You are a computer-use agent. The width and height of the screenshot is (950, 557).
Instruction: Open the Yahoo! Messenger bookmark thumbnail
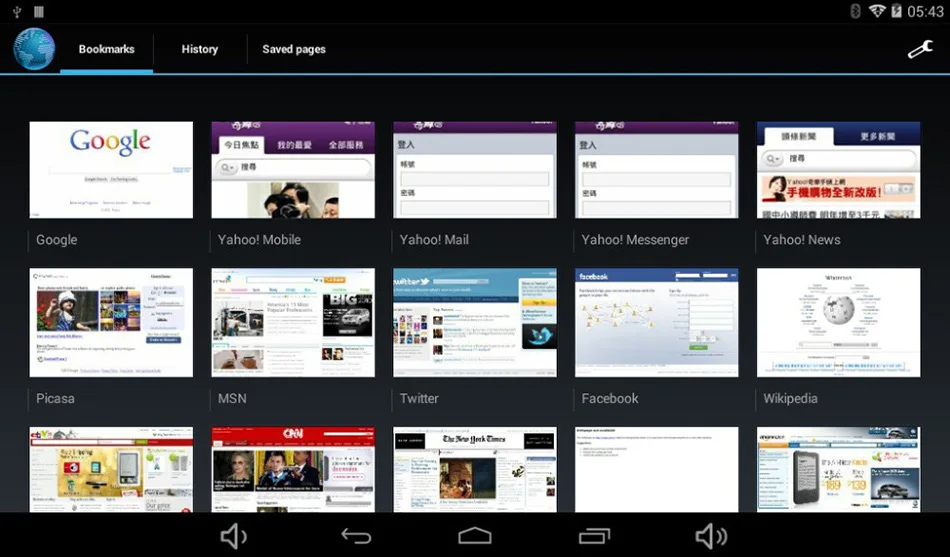[657, 170]
